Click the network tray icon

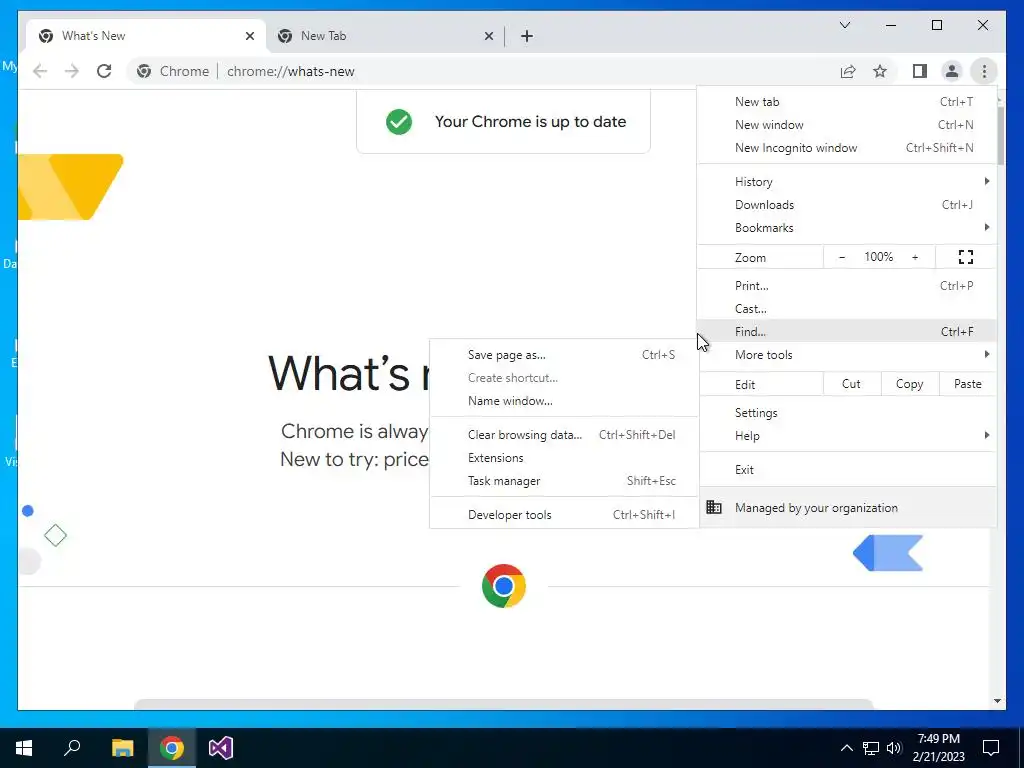(871, 748)
